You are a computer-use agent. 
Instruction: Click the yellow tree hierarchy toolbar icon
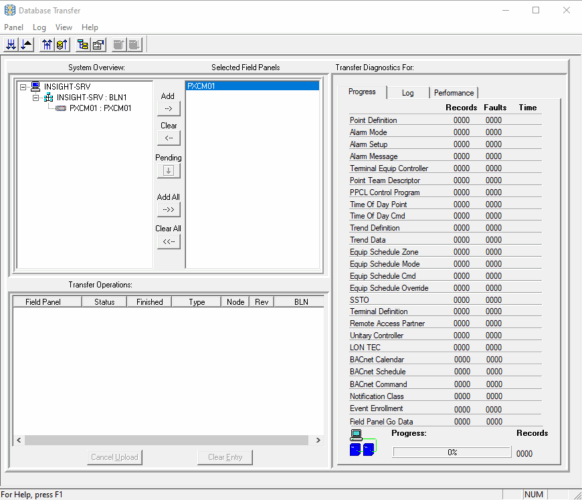point(83,45)
